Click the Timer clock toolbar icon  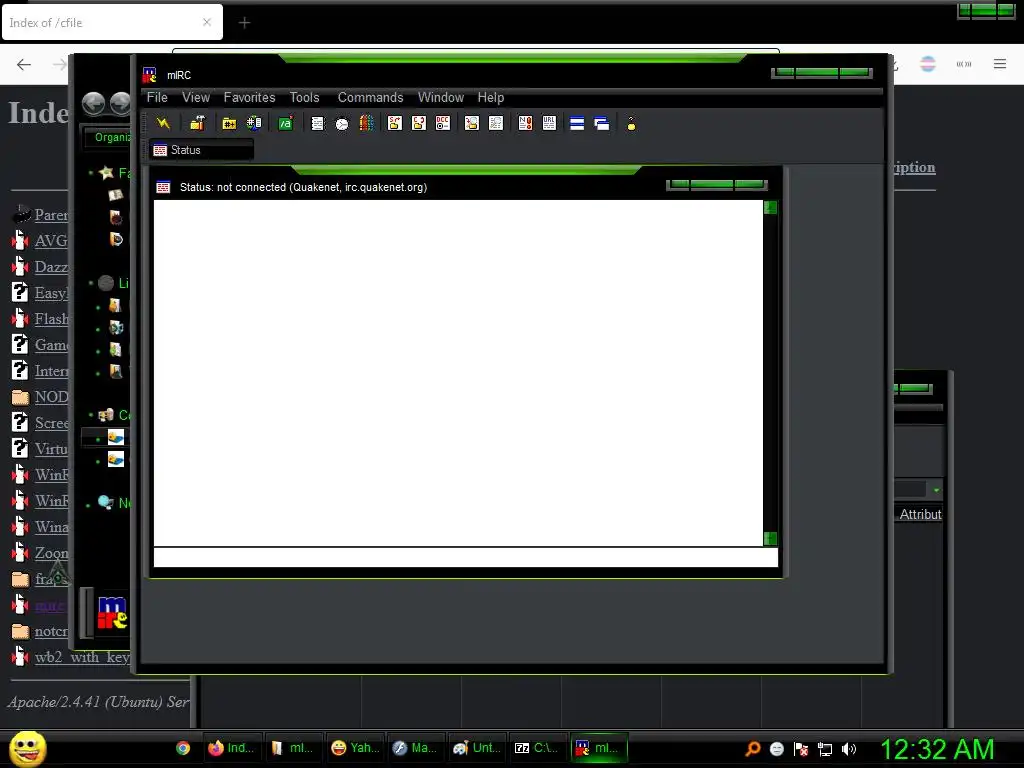[342, 123]
